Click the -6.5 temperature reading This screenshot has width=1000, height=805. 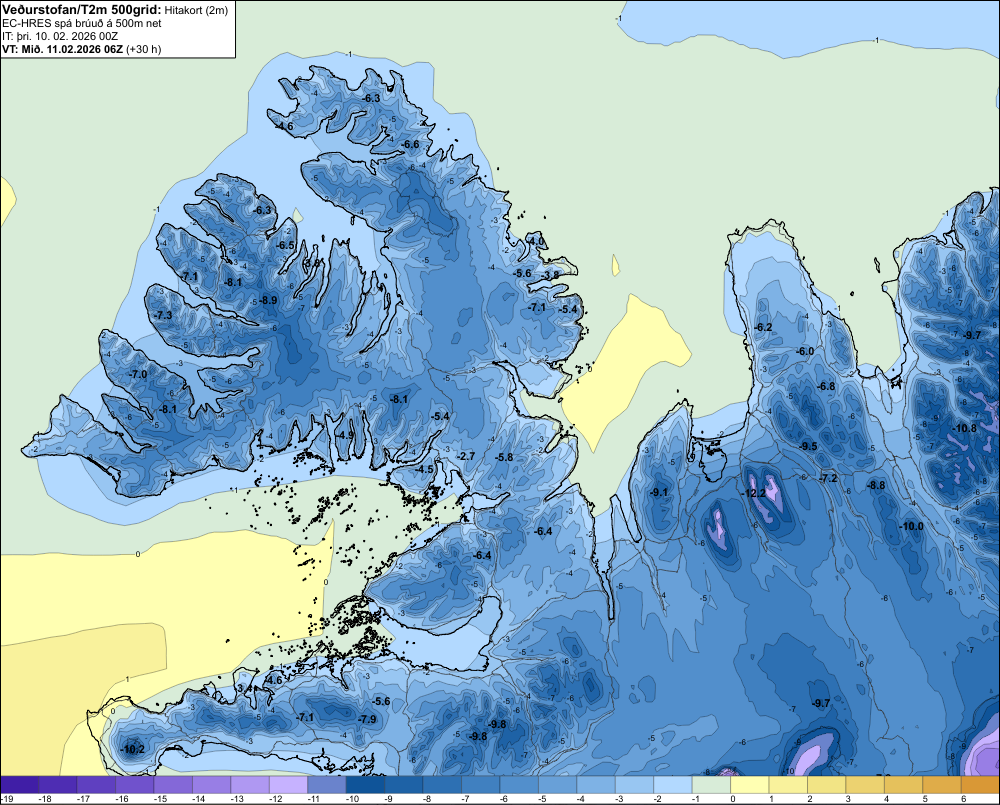click(x=286, y=246)
